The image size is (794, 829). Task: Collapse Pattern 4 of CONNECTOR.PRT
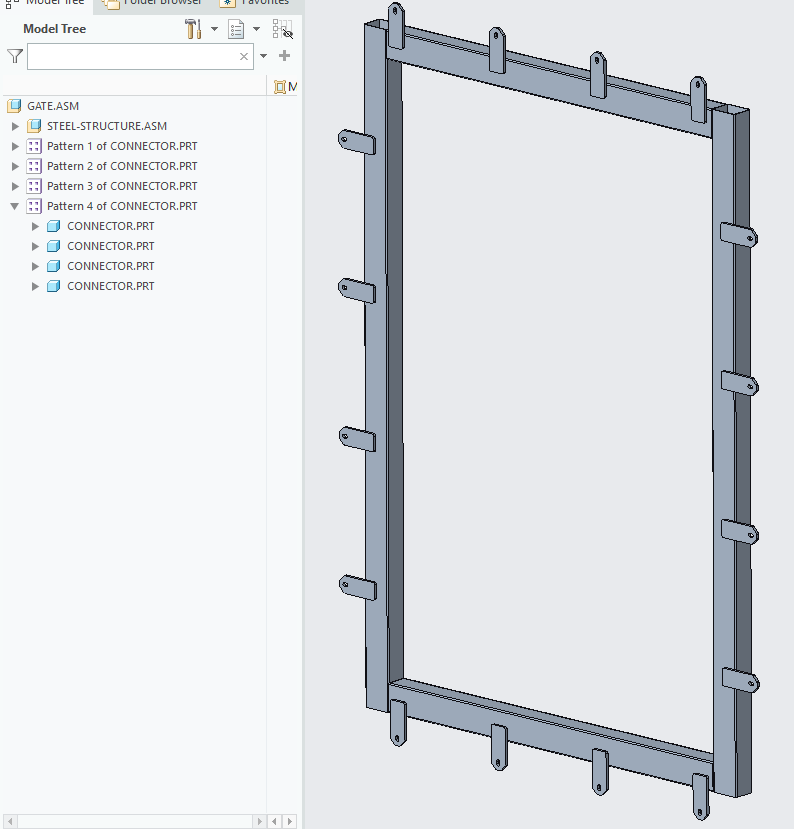pyautogui.click(x=15, y=206)
